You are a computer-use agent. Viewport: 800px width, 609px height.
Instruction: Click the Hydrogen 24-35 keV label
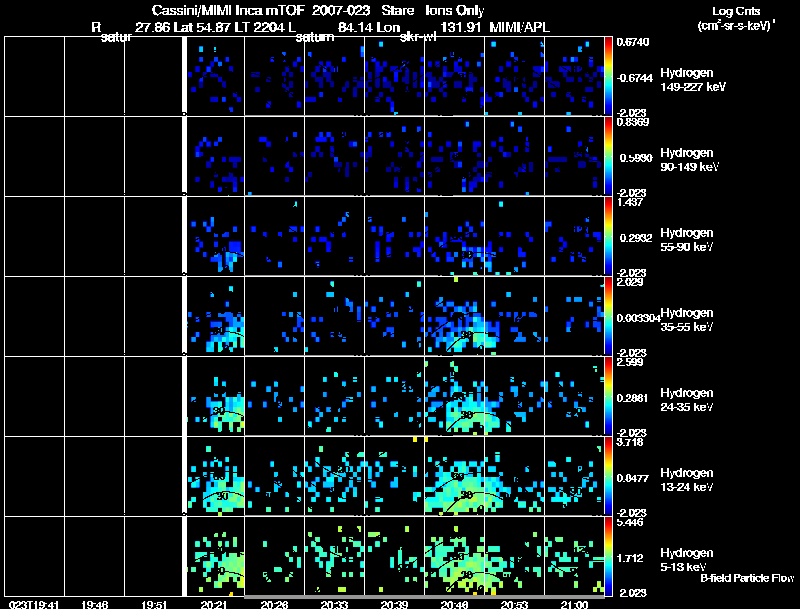(x=687, y=400)
